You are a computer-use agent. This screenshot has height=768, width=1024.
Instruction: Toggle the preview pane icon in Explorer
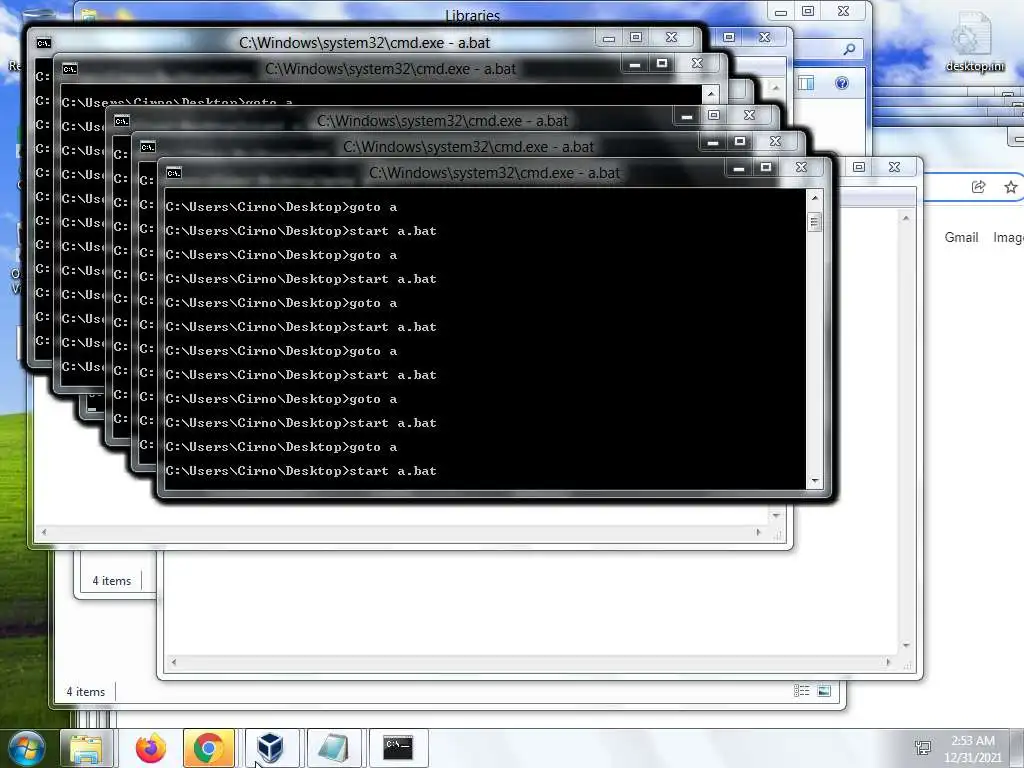tap(807, 83)
